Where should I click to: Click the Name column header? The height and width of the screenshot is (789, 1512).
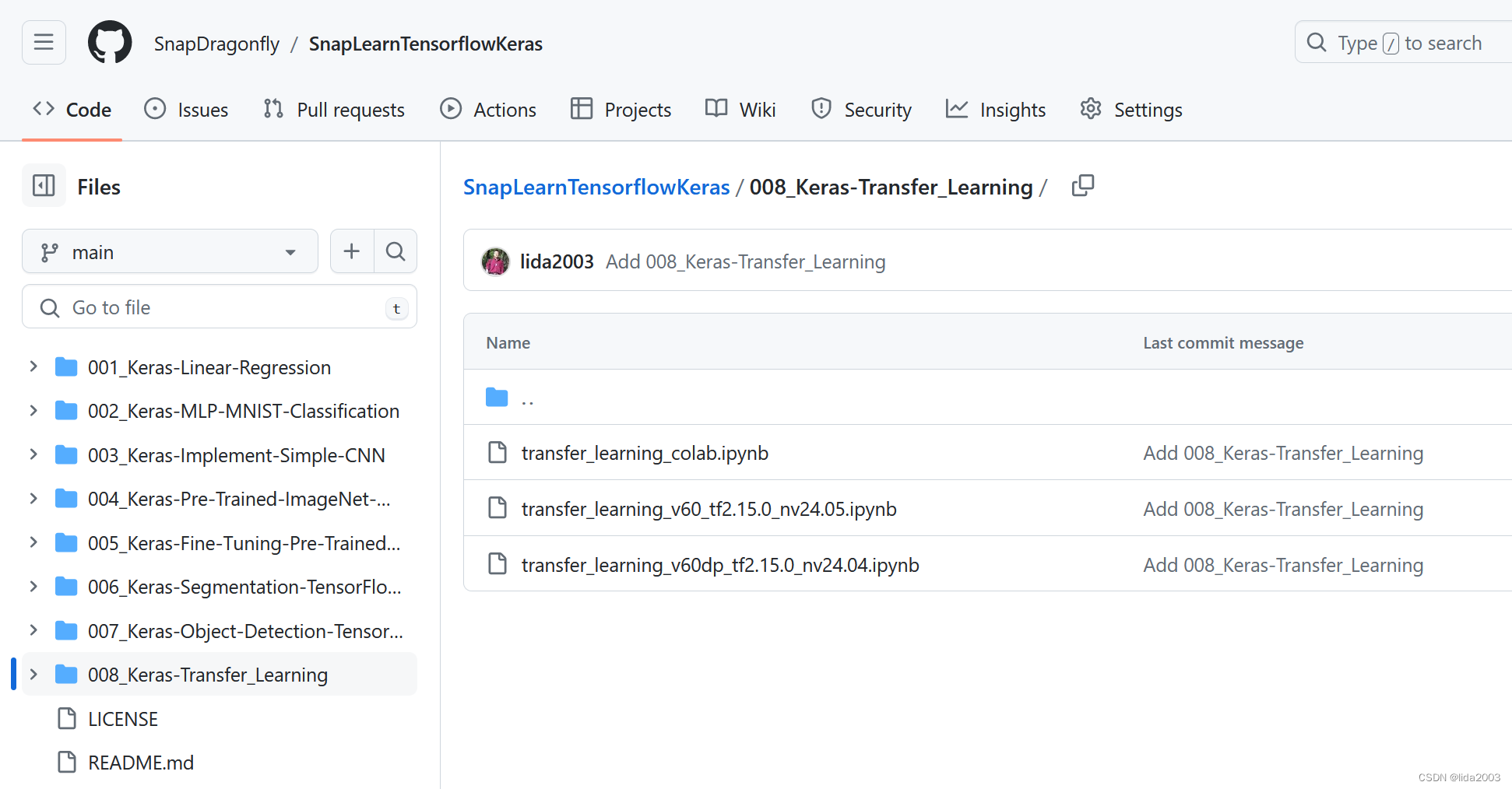(508, 342)
